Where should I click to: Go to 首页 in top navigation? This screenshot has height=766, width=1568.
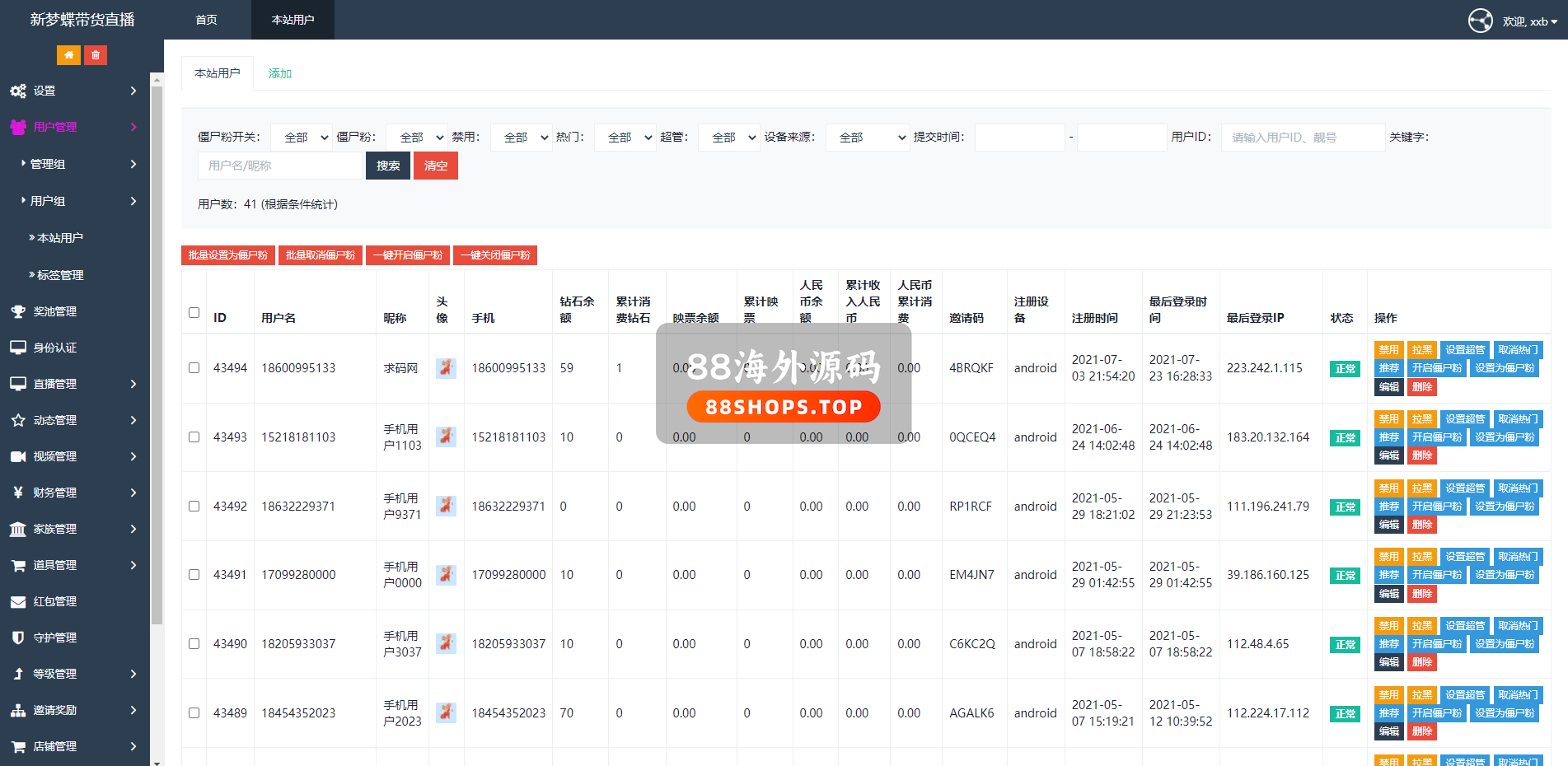tap(206, 20)
